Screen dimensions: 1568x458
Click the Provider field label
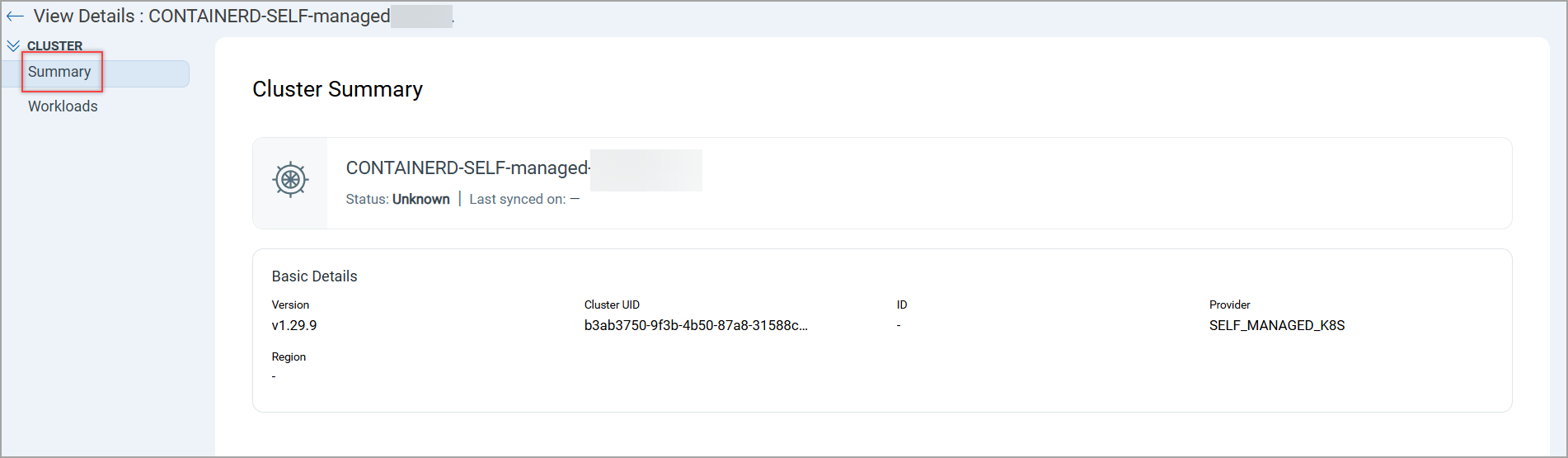pos(1229,305)
